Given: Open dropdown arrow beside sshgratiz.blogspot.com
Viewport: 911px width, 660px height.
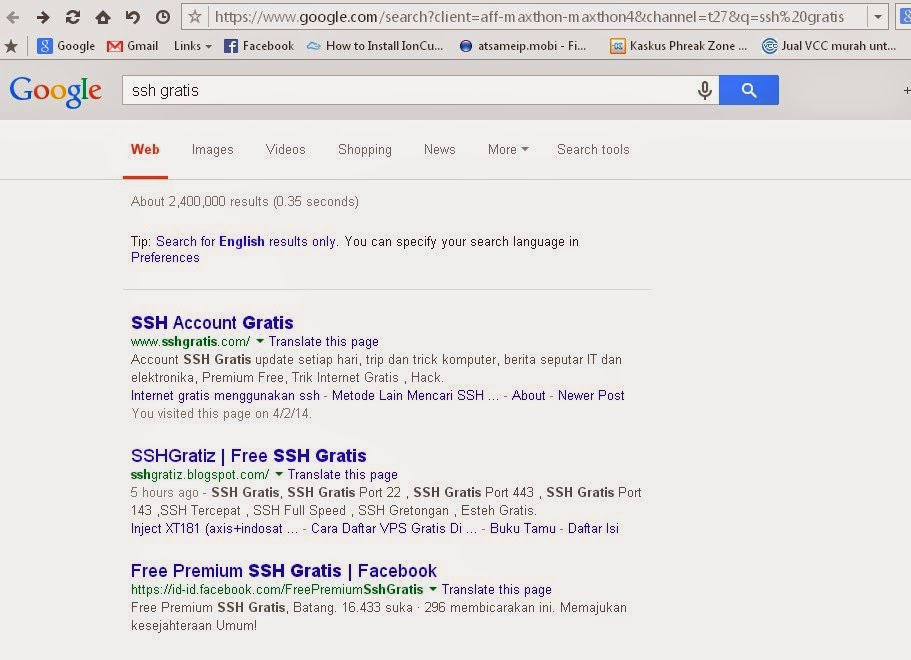Looking at the screenshot, I should pyautogui.click(x=279, y=474).
